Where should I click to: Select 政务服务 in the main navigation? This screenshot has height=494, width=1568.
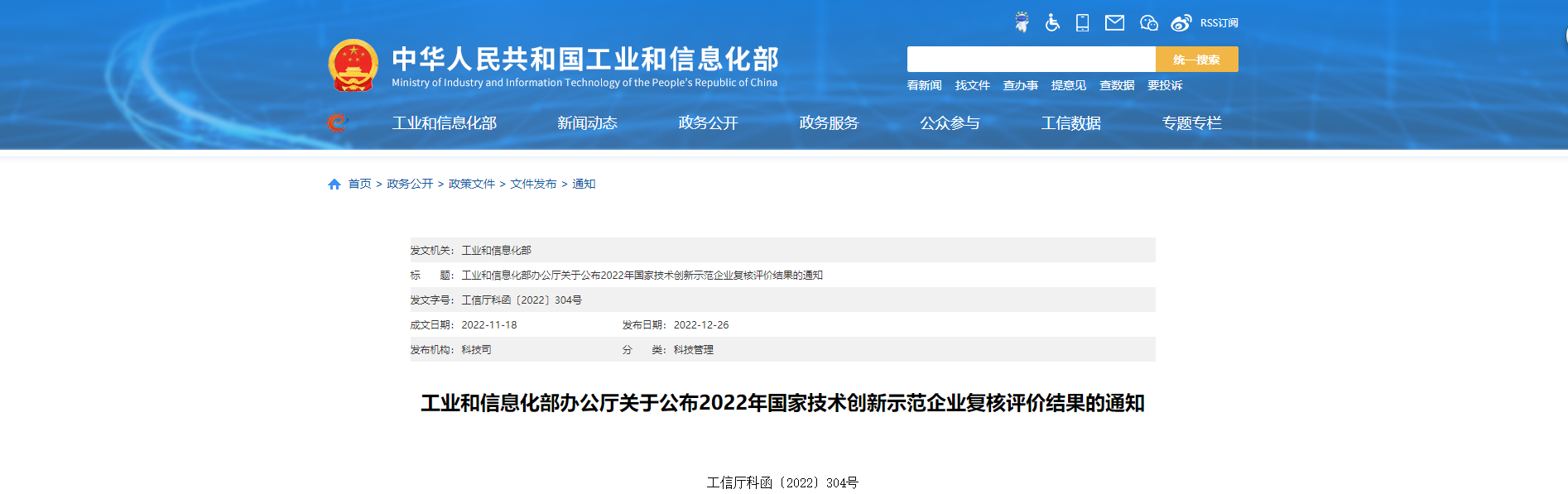click(829, 123)
